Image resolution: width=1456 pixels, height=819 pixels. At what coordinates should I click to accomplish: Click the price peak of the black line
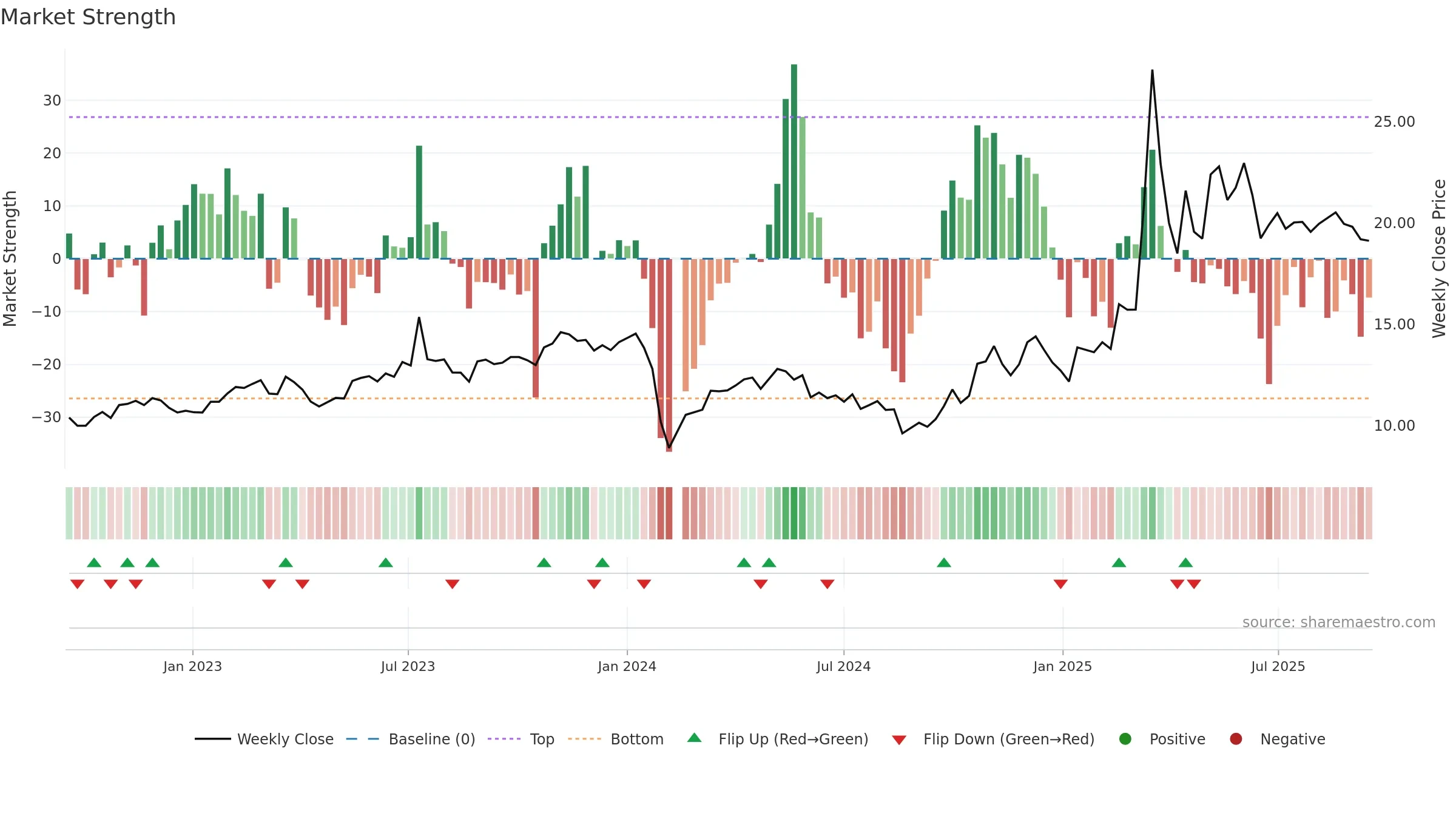pos(1152,71)
